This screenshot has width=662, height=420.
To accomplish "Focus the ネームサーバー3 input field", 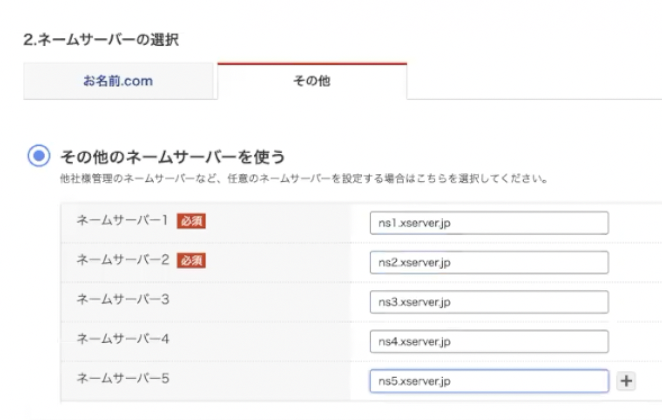I will [x=489, y=302].
